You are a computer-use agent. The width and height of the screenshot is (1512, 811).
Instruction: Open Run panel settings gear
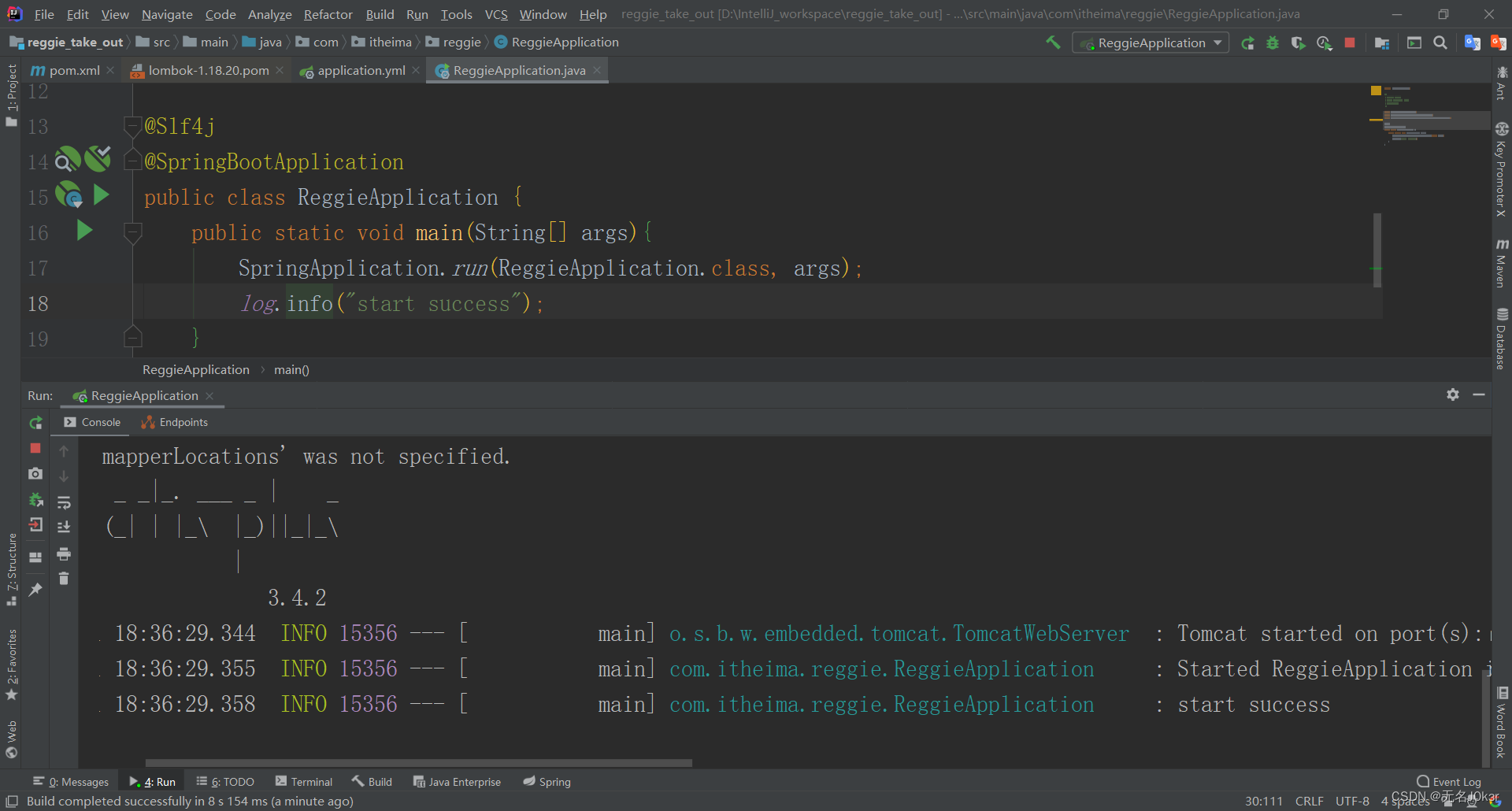(x=1453, y=394)
